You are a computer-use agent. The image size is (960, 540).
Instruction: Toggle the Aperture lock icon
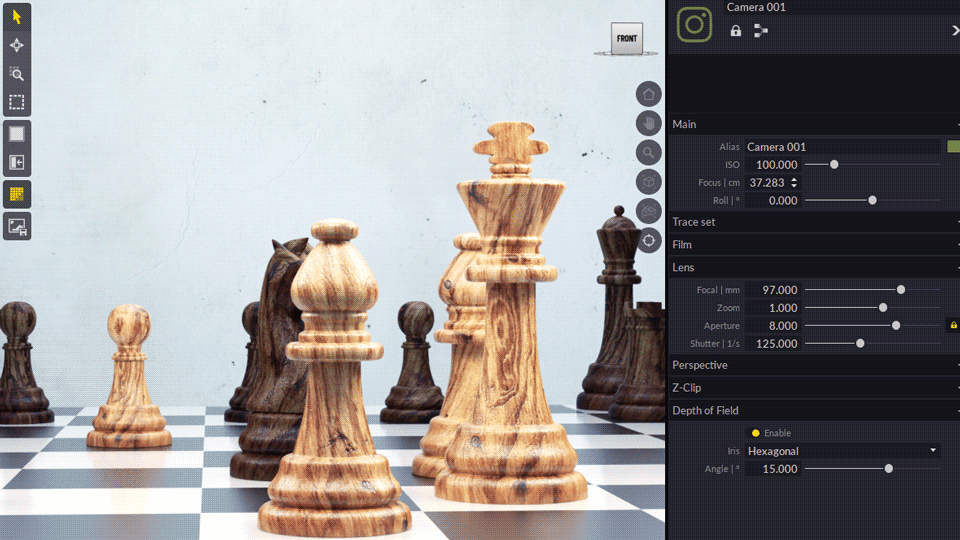[953, 325]
